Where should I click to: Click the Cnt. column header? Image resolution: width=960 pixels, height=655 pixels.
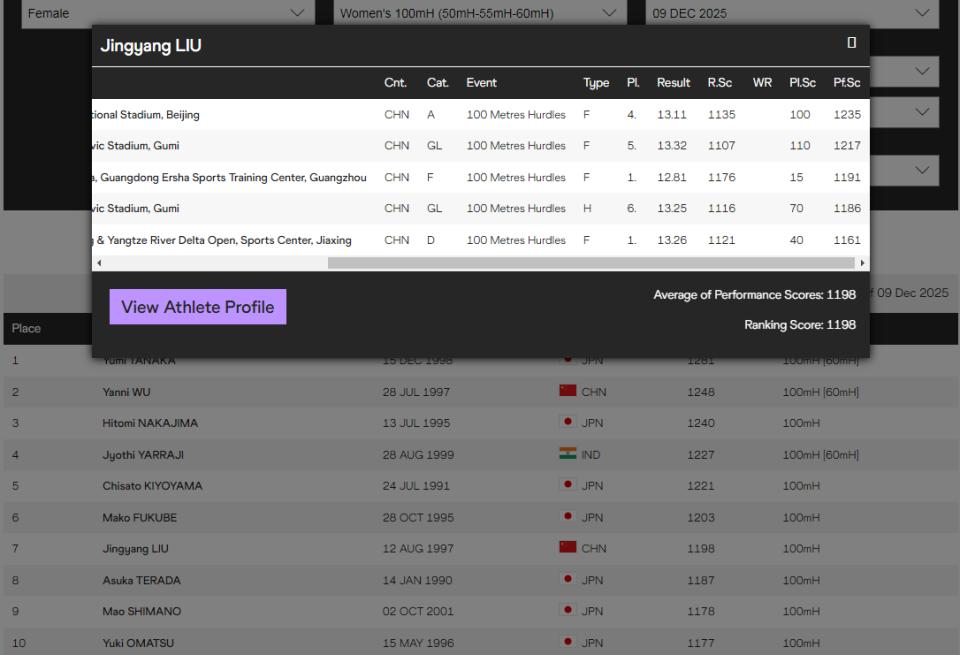[396, 83]
